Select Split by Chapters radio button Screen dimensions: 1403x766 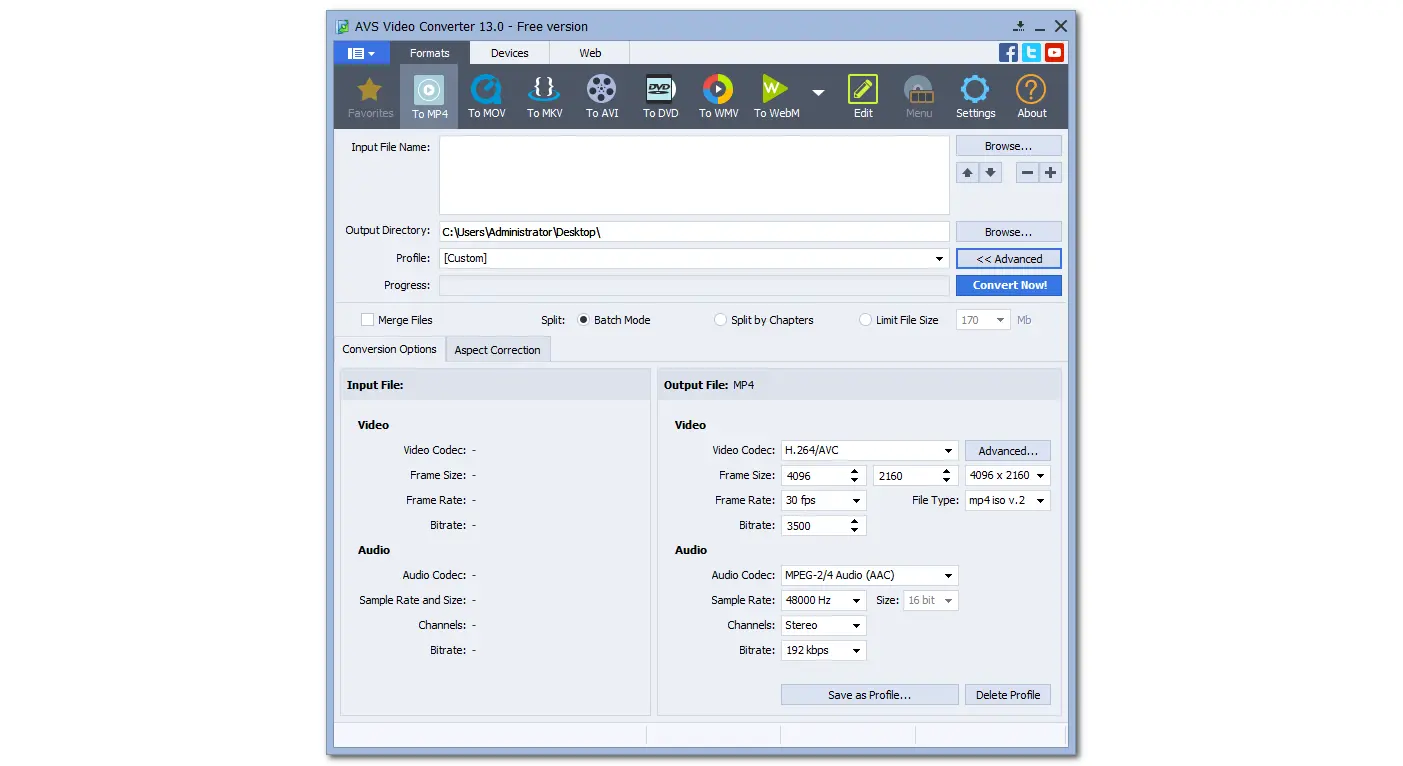(720, 320)
